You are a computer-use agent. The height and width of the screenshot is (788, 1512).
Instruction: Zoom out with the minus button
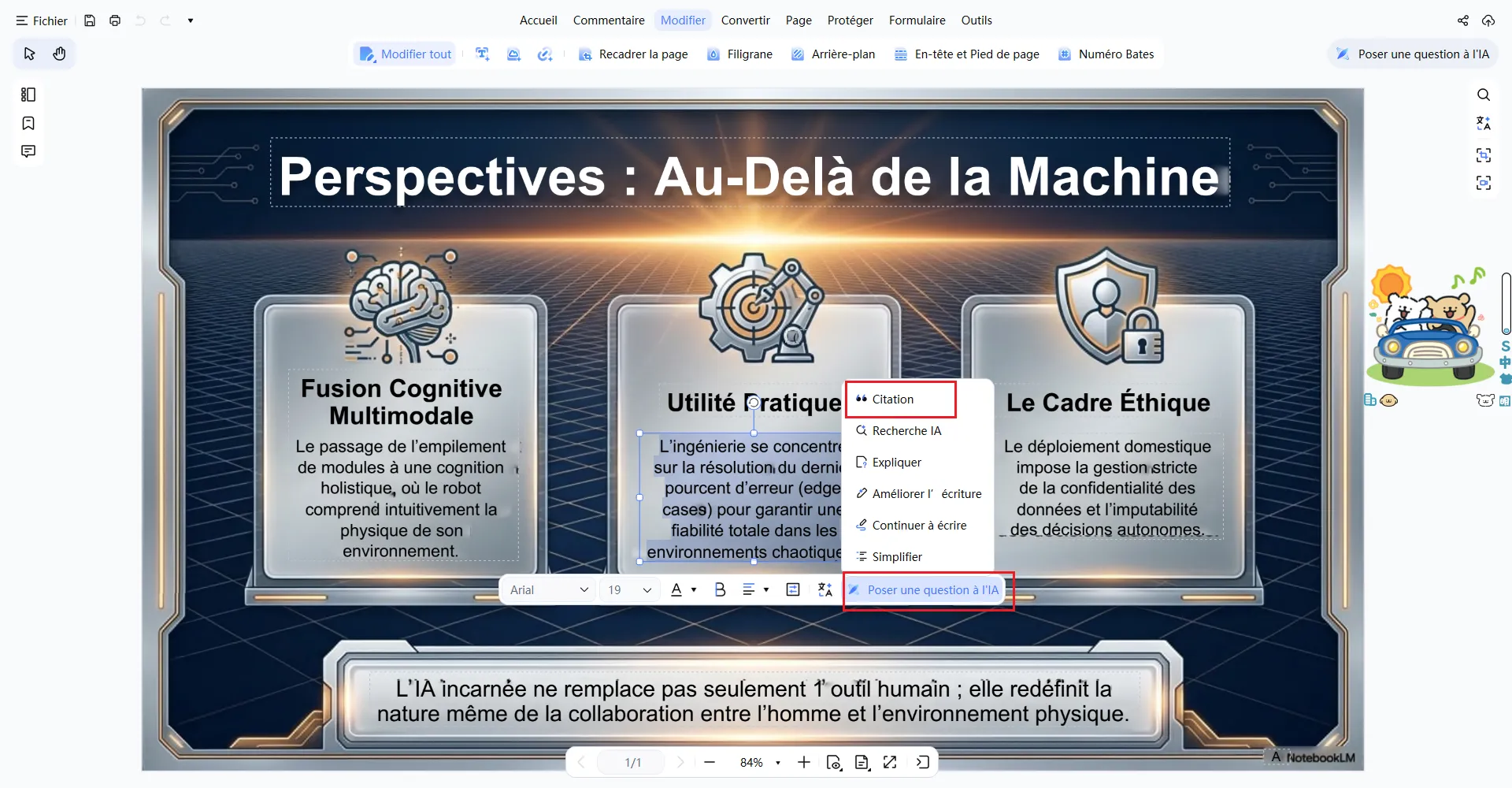click(710, 762)
